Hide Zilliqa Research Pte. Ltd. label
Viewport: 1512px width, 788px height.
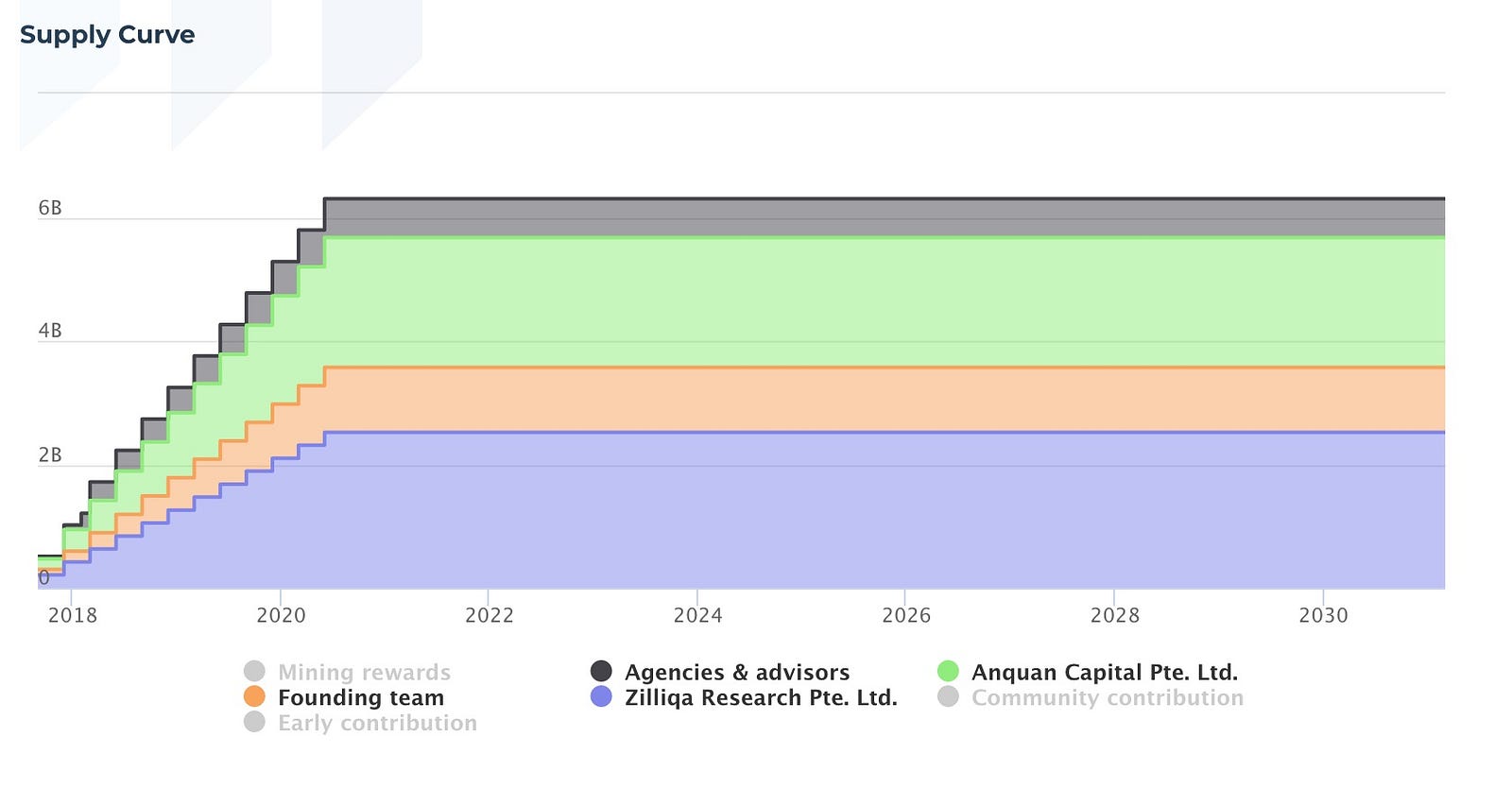tap(761, 697)
